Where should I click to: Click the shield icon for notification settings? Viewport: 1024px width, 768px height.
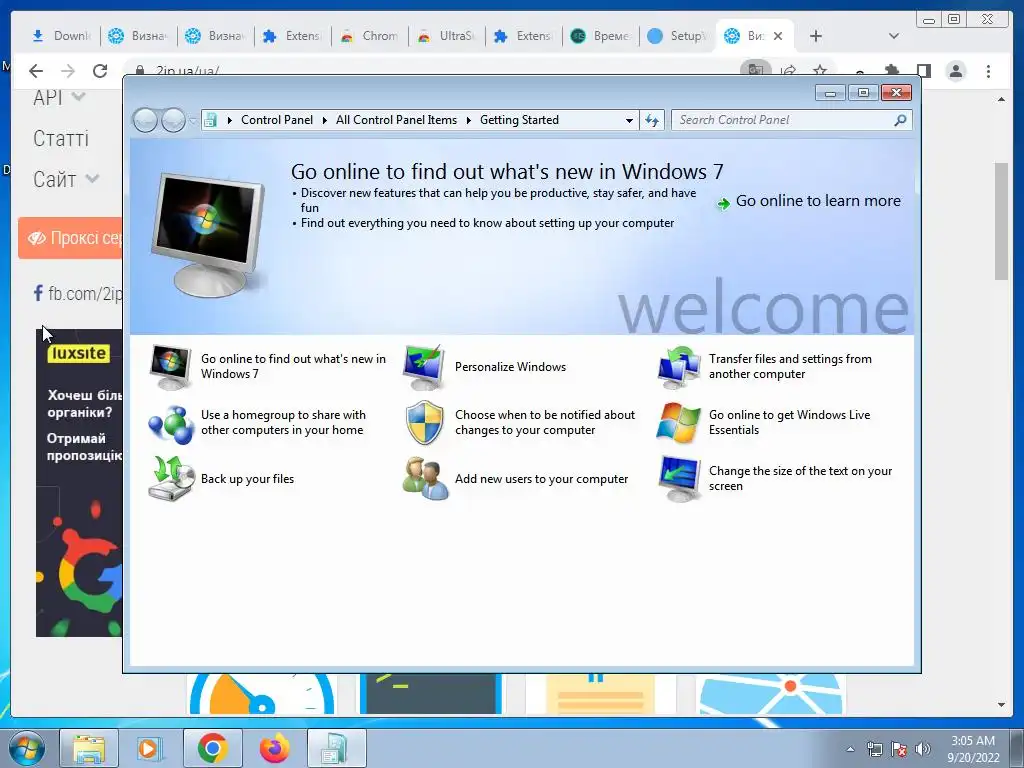point(424,423)
